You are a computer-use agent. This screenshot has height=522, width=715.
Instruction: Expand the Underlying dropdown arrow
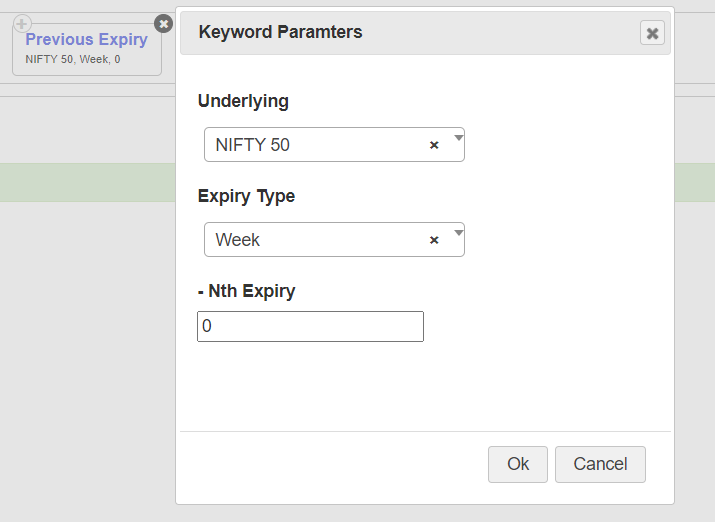tap(458, 138)
